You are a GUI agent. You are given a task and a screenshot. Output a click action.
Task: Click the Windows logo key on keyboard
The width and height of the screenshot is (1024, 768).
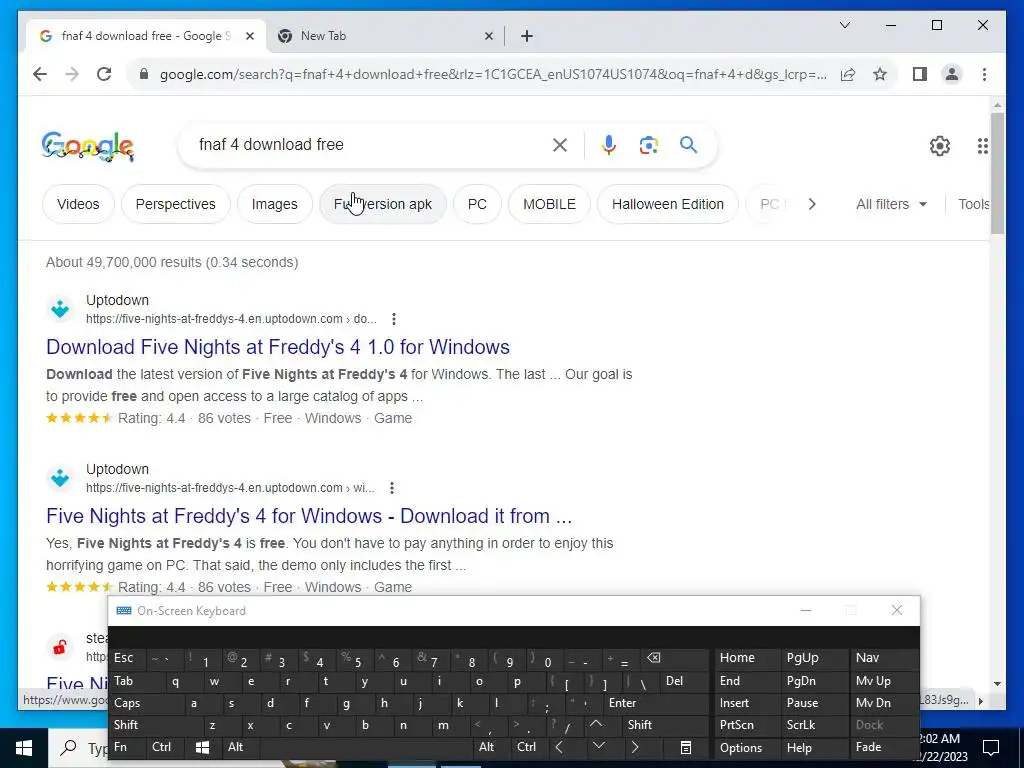202,747
